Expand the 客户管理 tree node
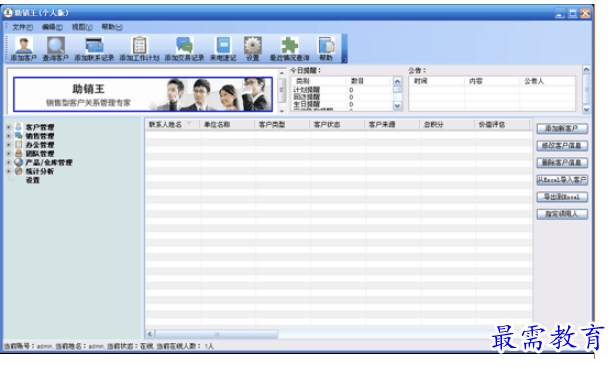Screen dimensions: 613x369 coord(9,127)
